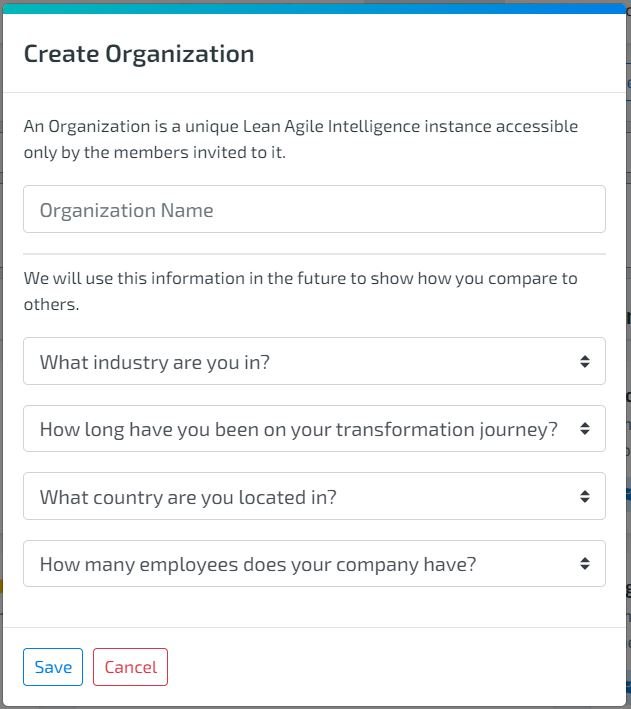This screenshot has height=709, width=631.
Task: Click the 'Create Organization' dialog heading
Action: [x=139, y=54]
